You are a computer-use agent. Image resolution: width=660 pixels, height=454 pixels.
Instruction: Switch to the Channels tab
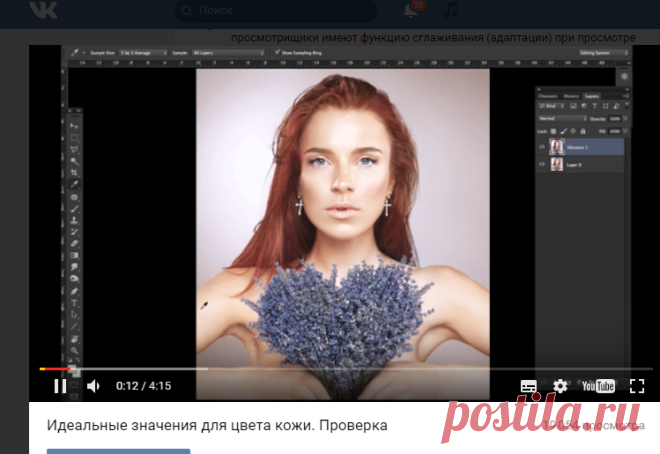pyautogui.click(x=548, y=96)
